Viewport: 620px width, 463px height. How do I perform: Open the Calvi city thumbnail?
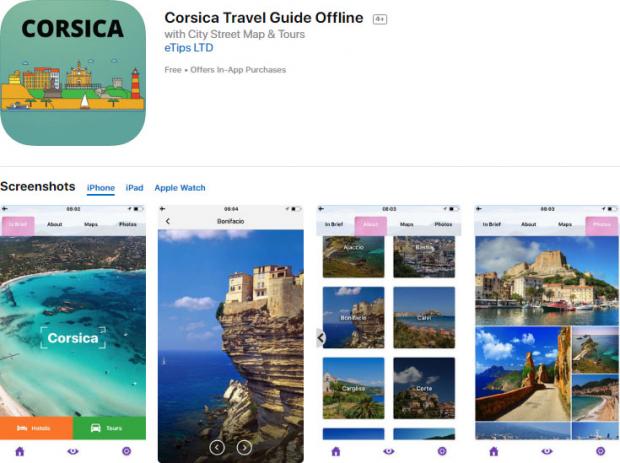point(424,317)
